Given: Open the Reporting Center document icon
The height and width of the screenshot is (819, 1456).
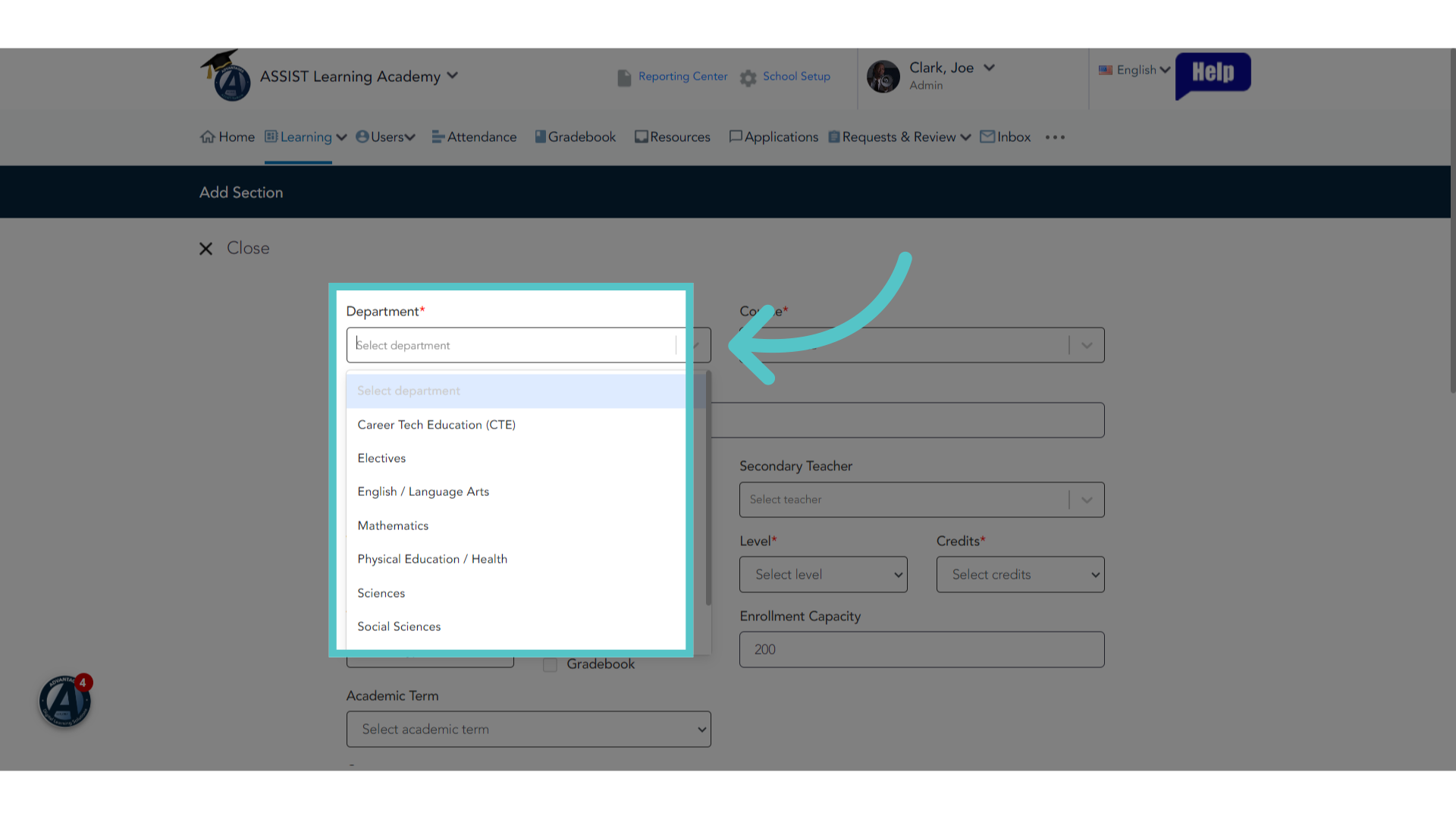Looking at the screenshot, I should pos(624,78).
